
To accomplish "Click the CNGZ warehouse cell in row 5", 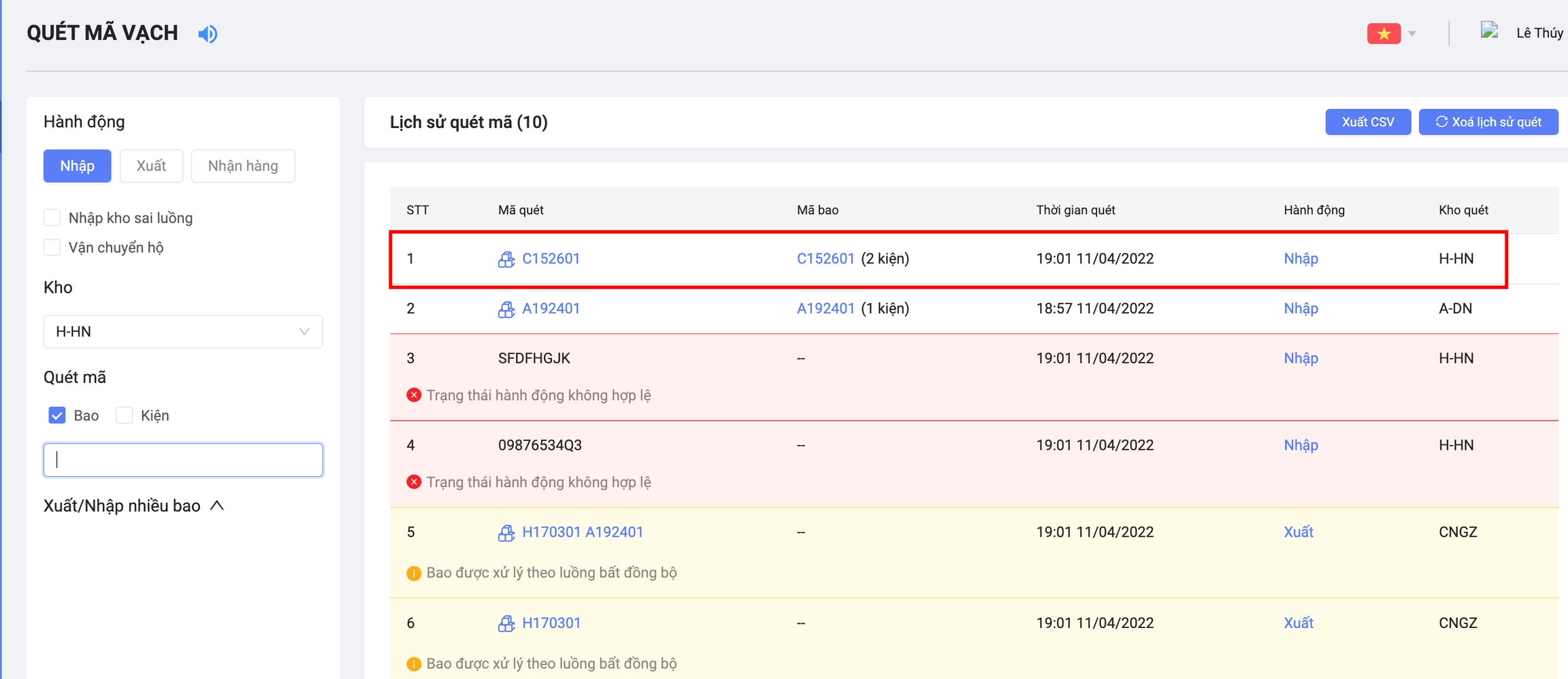I will (1458, 532).
